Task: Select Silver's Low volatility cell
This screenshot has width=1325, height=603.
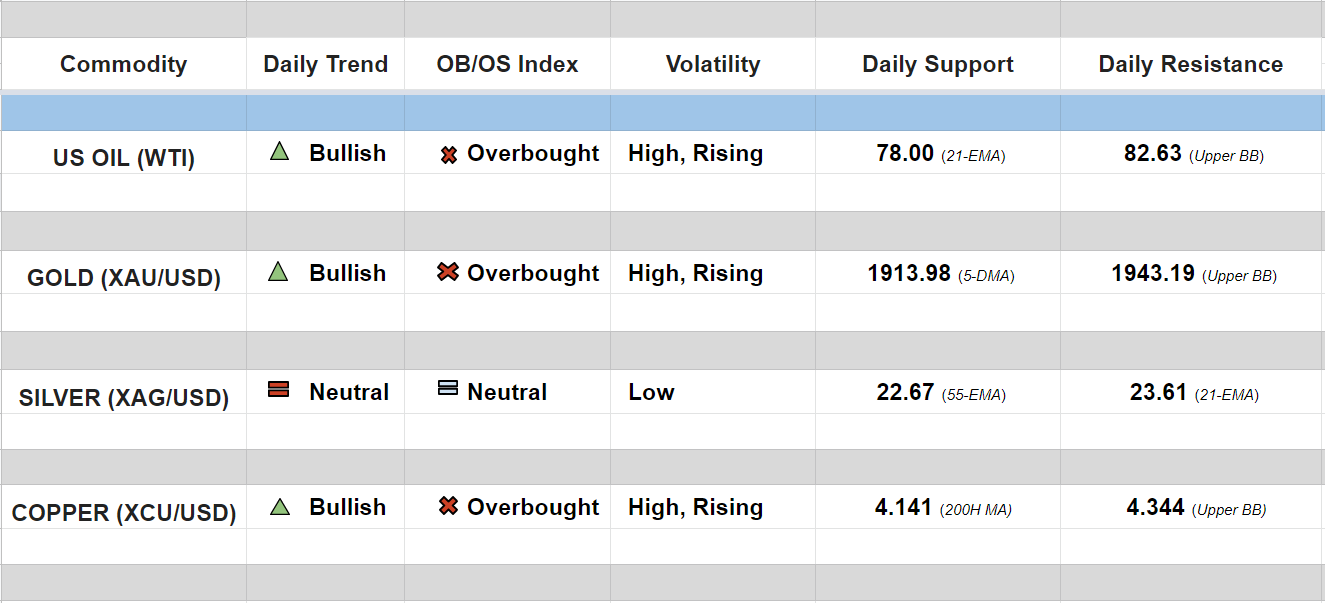Action: (651, 392)
